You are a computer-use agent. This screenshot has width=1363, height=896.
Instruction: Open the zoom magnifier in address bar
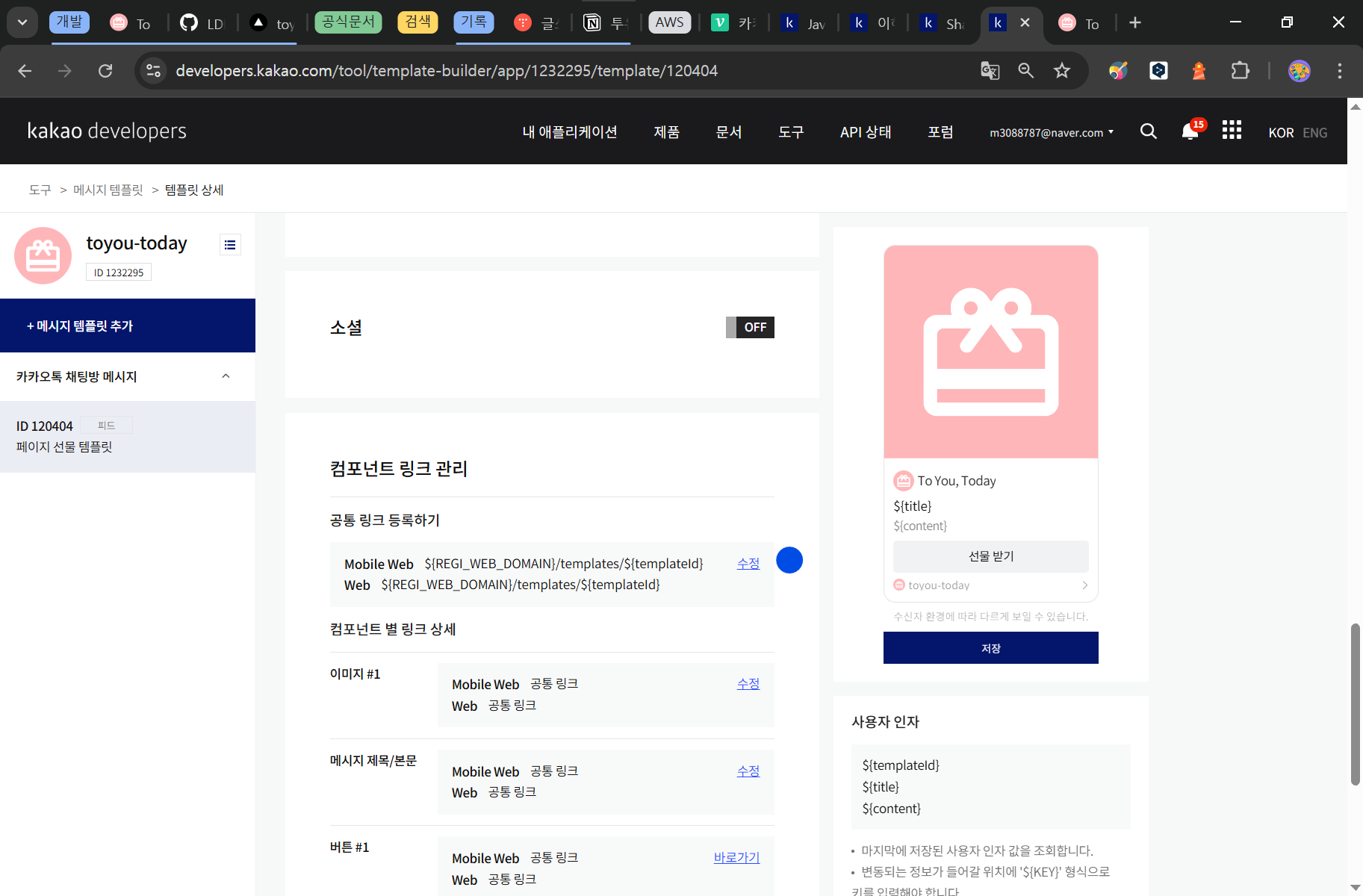point(1026,71)
